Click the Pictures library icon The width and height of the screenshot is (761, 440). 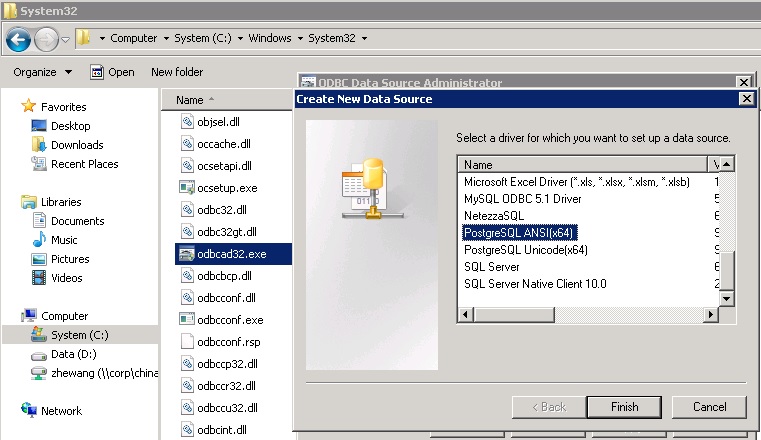tap(39, 259)
